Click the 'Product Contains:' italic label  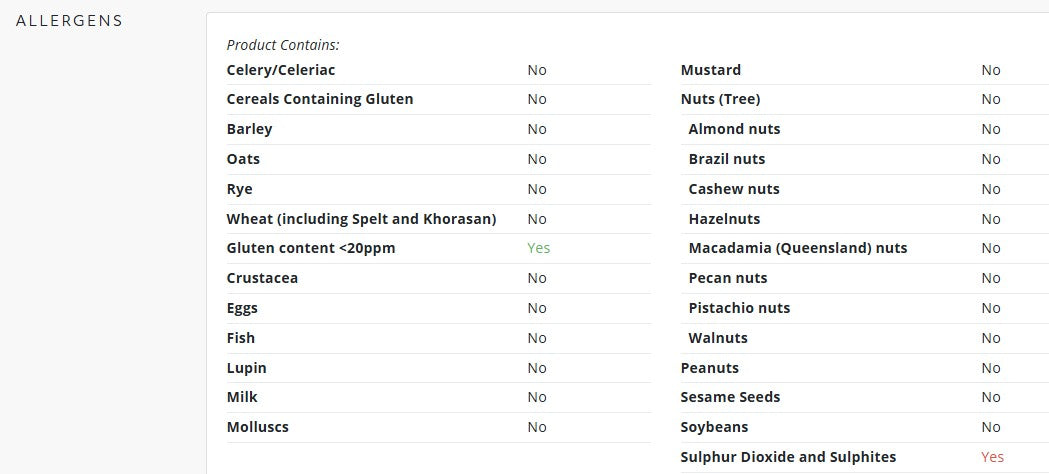282,45
